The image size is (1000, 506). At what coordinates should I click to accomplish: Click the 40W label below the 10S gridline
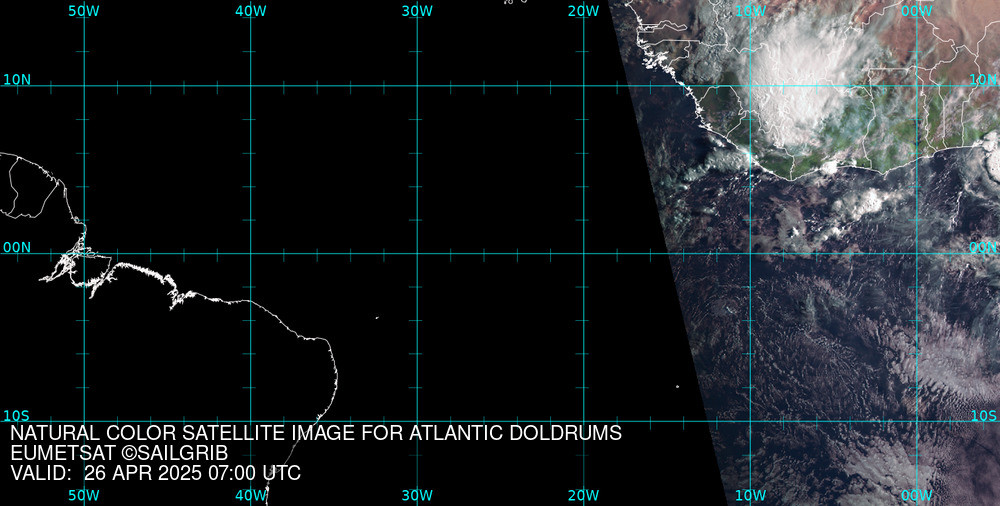pyautogui.click(x=251, y=496)
